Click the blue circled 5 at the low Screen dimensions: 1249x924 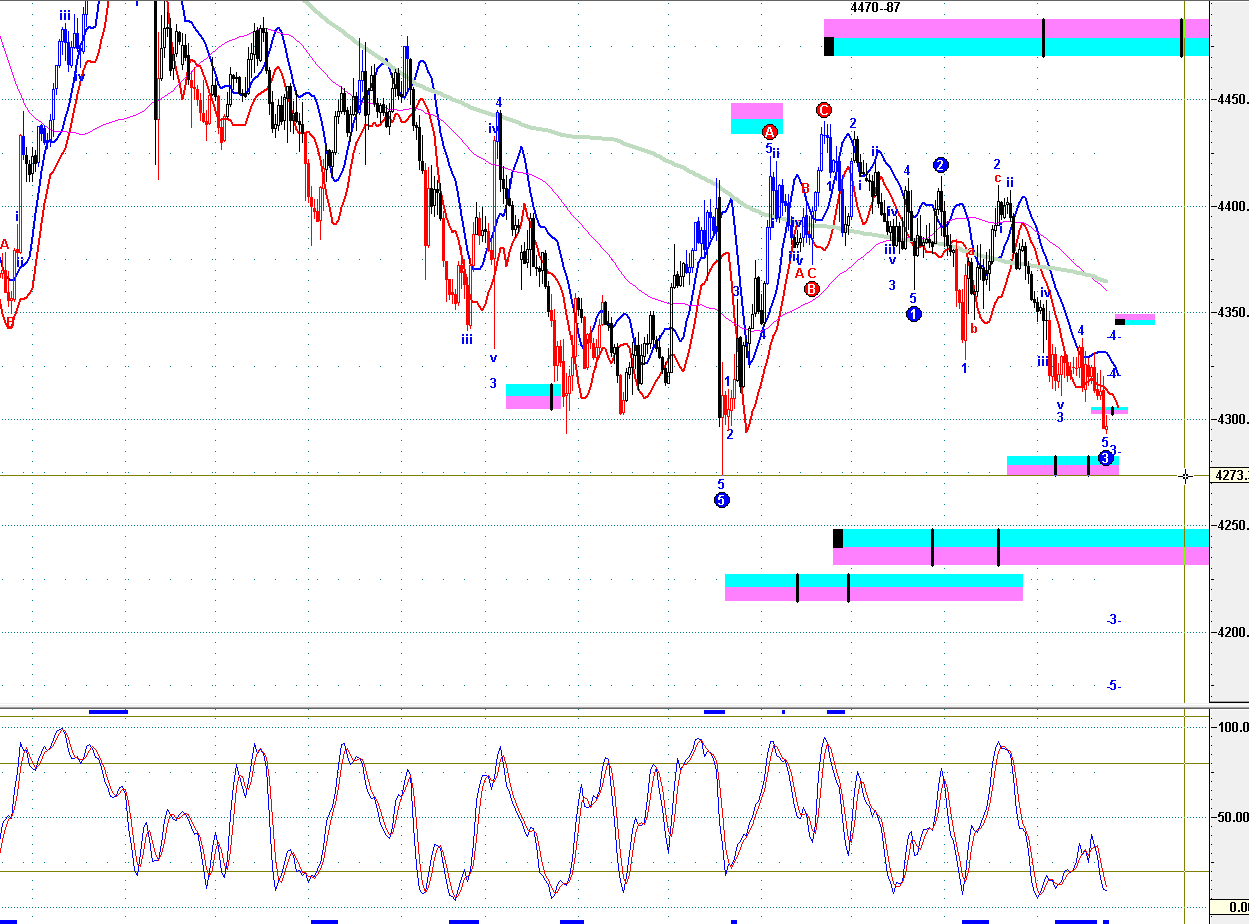(722, 500)
